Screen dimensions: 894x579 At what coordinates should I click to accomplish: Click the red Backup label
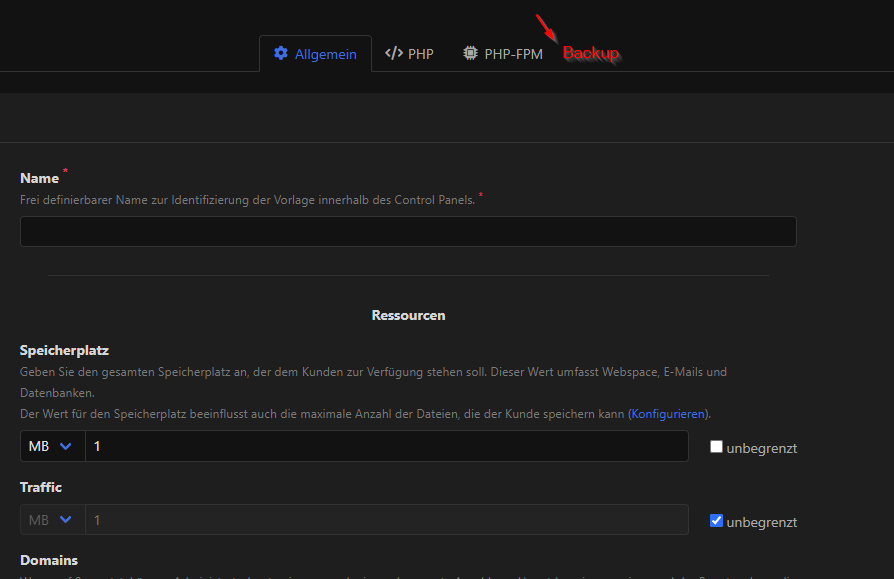coord(591,54)
